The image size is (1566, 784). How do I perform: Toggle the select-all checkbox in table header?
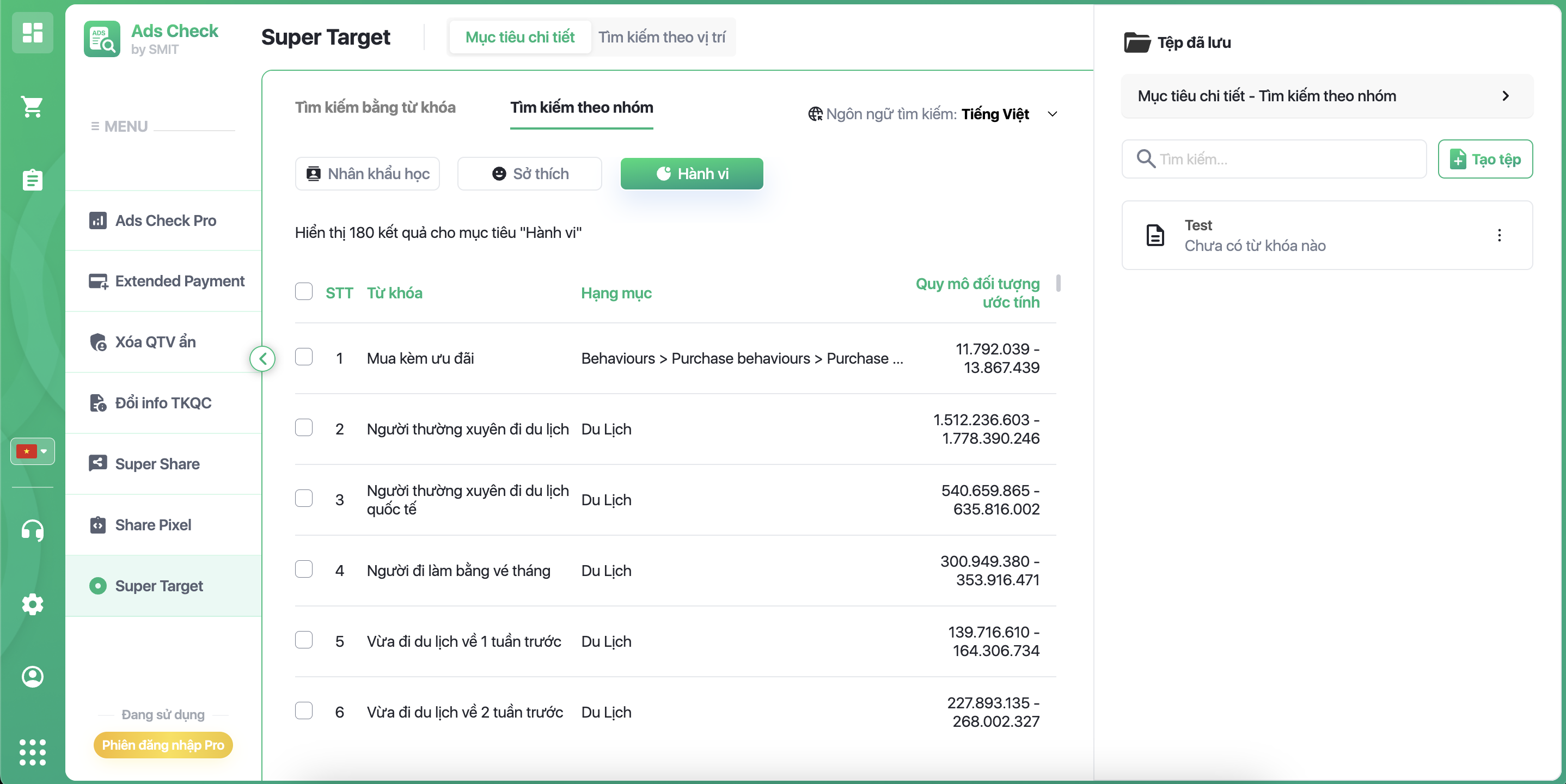click(303, 292)
